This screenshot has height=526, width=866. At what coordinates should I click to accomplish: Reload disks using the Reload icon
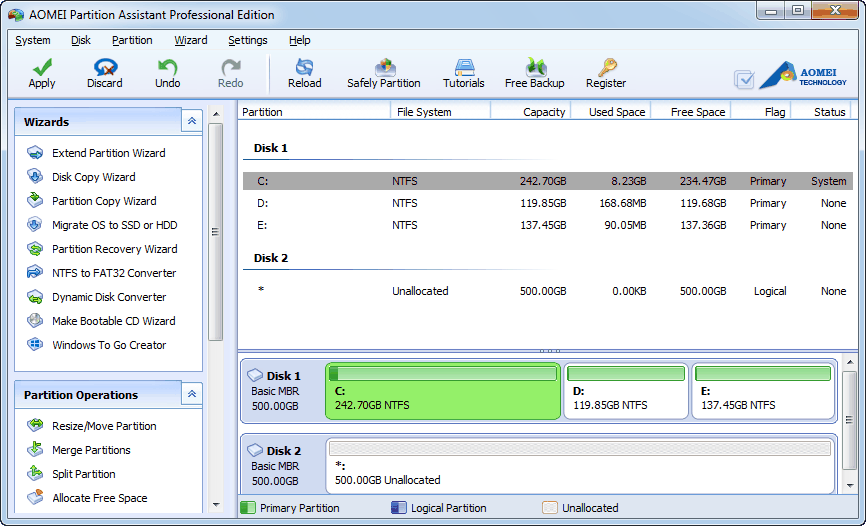pyautogui.click(x=304, y=68)
